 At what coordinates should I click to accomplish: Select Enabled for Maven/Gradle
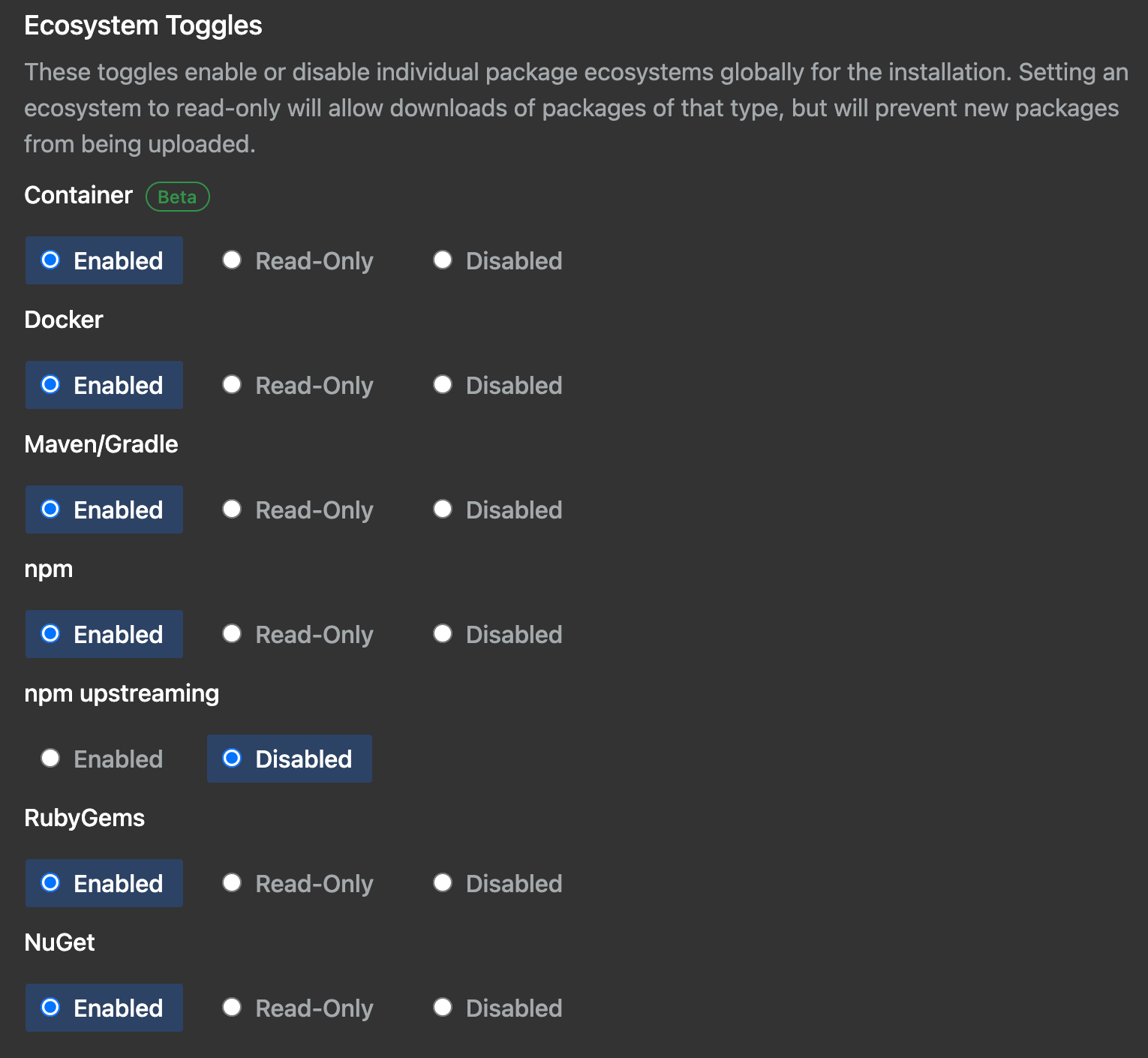[x=104, y=509]
